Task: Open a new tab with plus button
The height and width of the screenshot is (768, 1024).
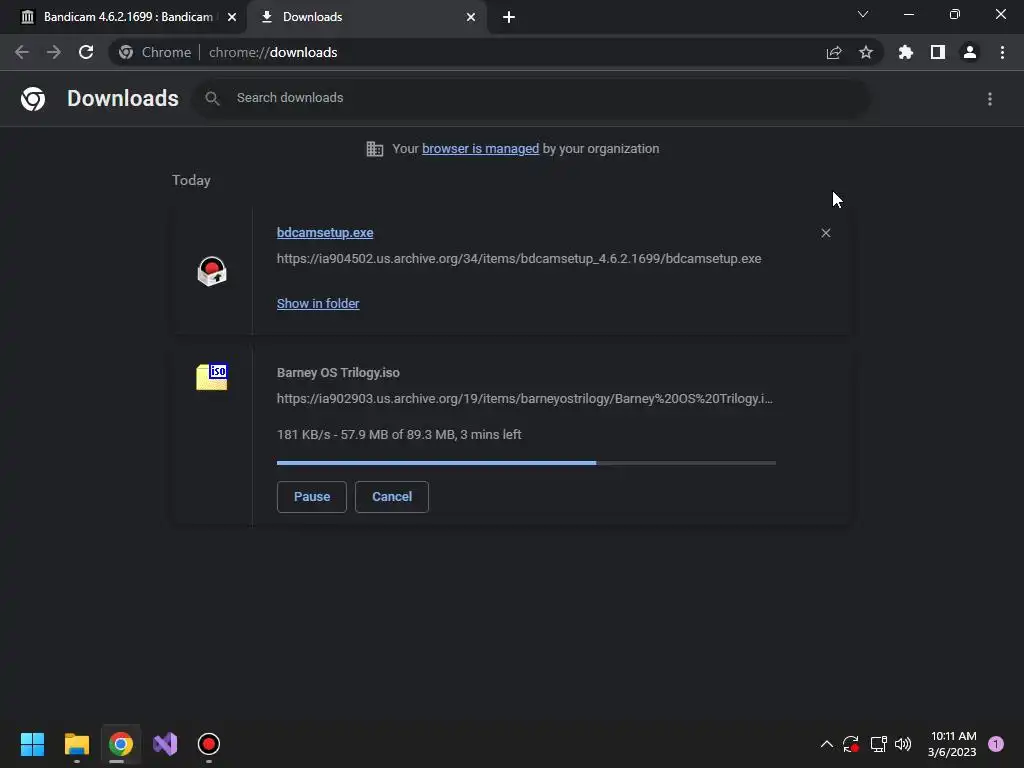Action: [x=509, y=17]
